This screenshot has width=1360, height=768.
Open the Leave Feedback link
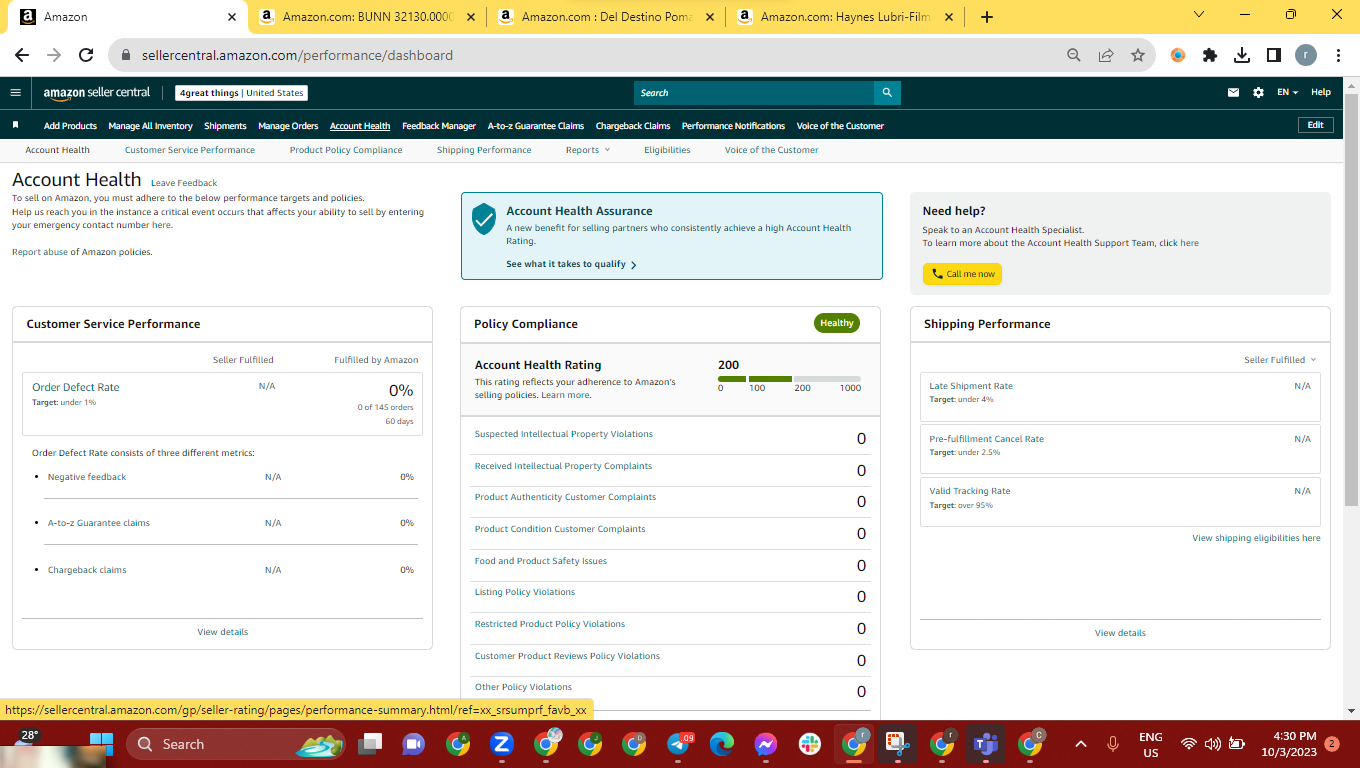(184, 183)
